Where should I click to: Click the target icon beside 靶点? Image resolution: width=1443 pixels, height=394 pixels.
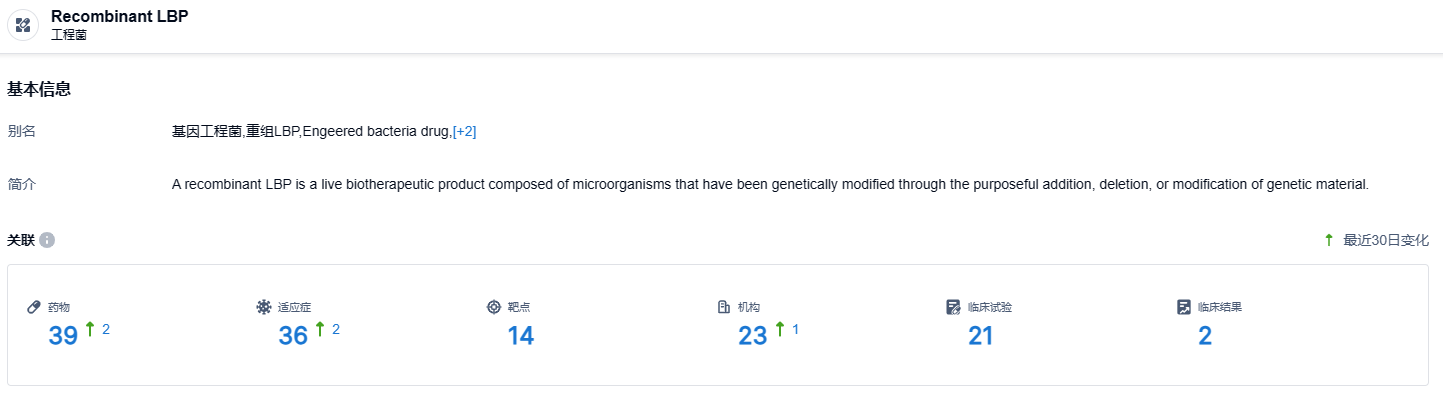click(x=494, y=307)
